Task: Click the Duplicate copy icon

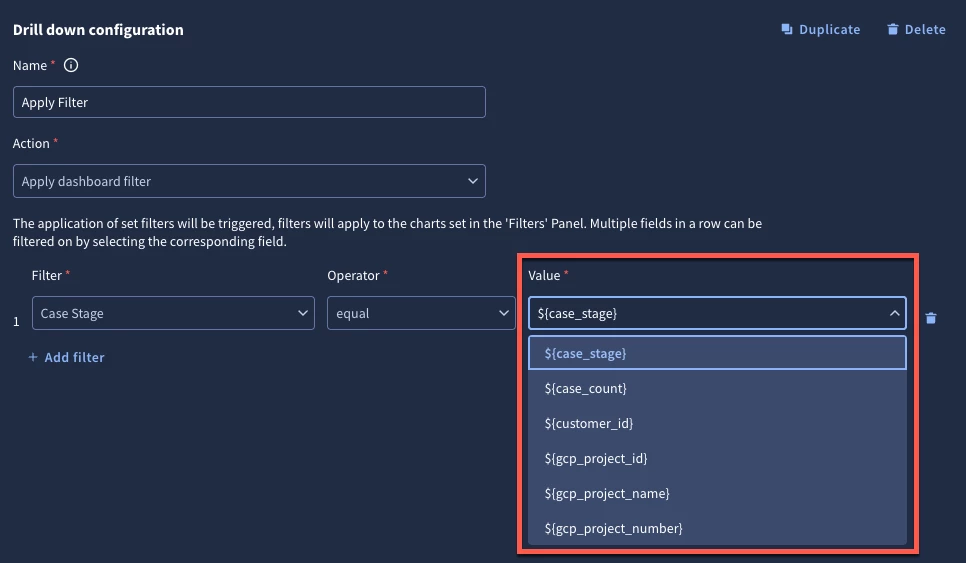Action: [x=787, y=29]
